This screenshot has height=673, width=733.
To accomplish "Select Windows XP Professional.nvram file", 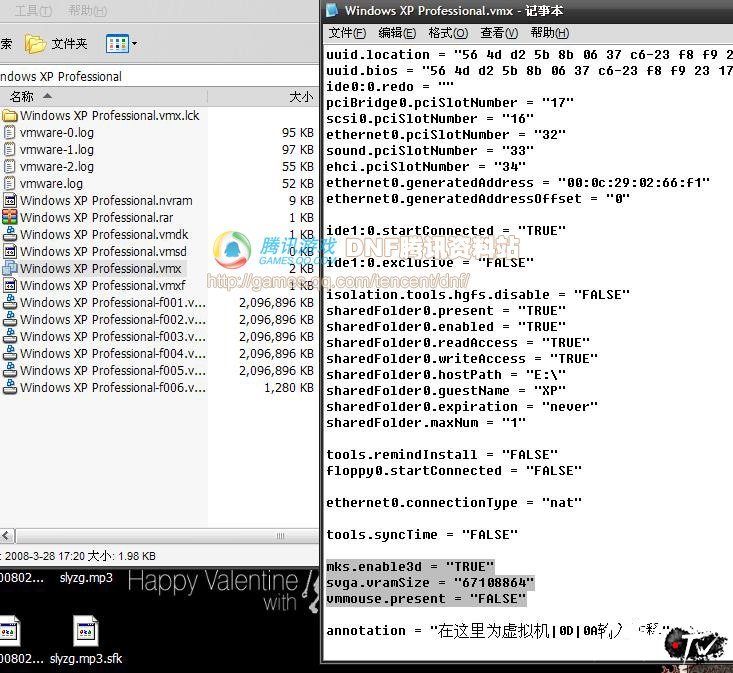I will point(105,200).
